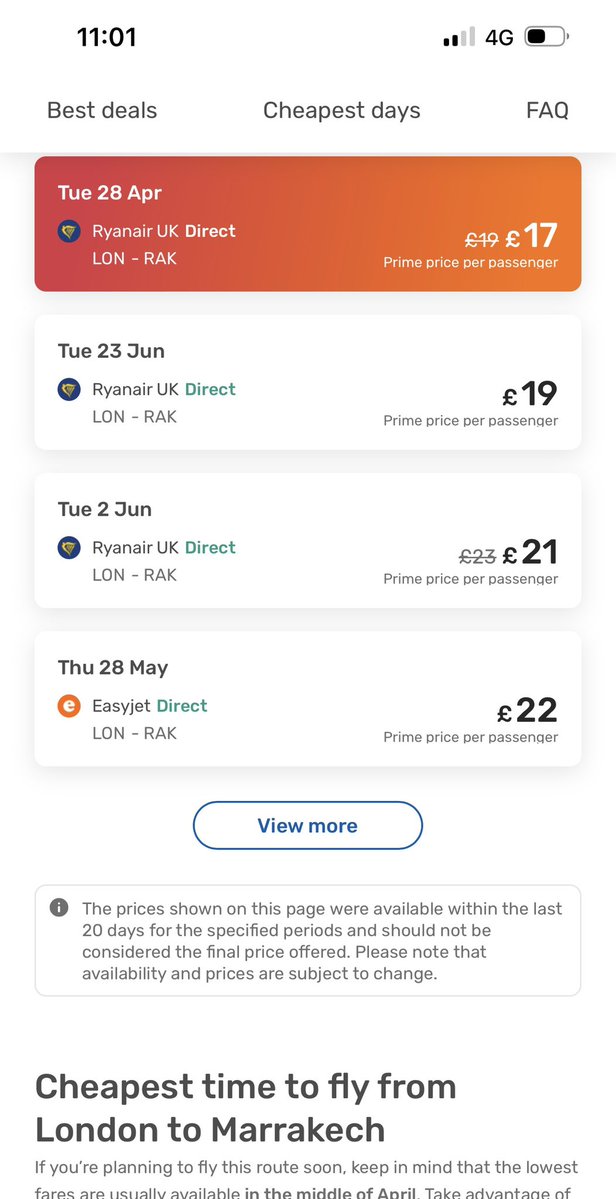
Task: Open the Best deals tab
Action: coord(102,111)
